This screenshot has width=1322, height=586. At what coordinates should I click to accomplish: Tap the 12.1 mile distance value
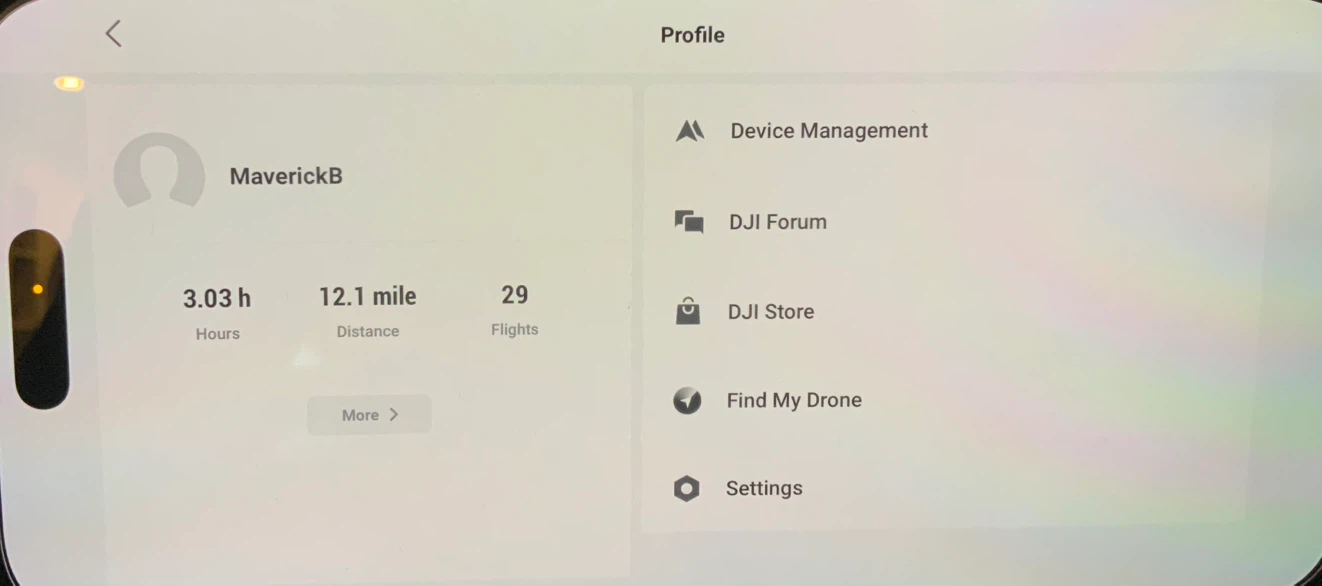pos(368,296)
